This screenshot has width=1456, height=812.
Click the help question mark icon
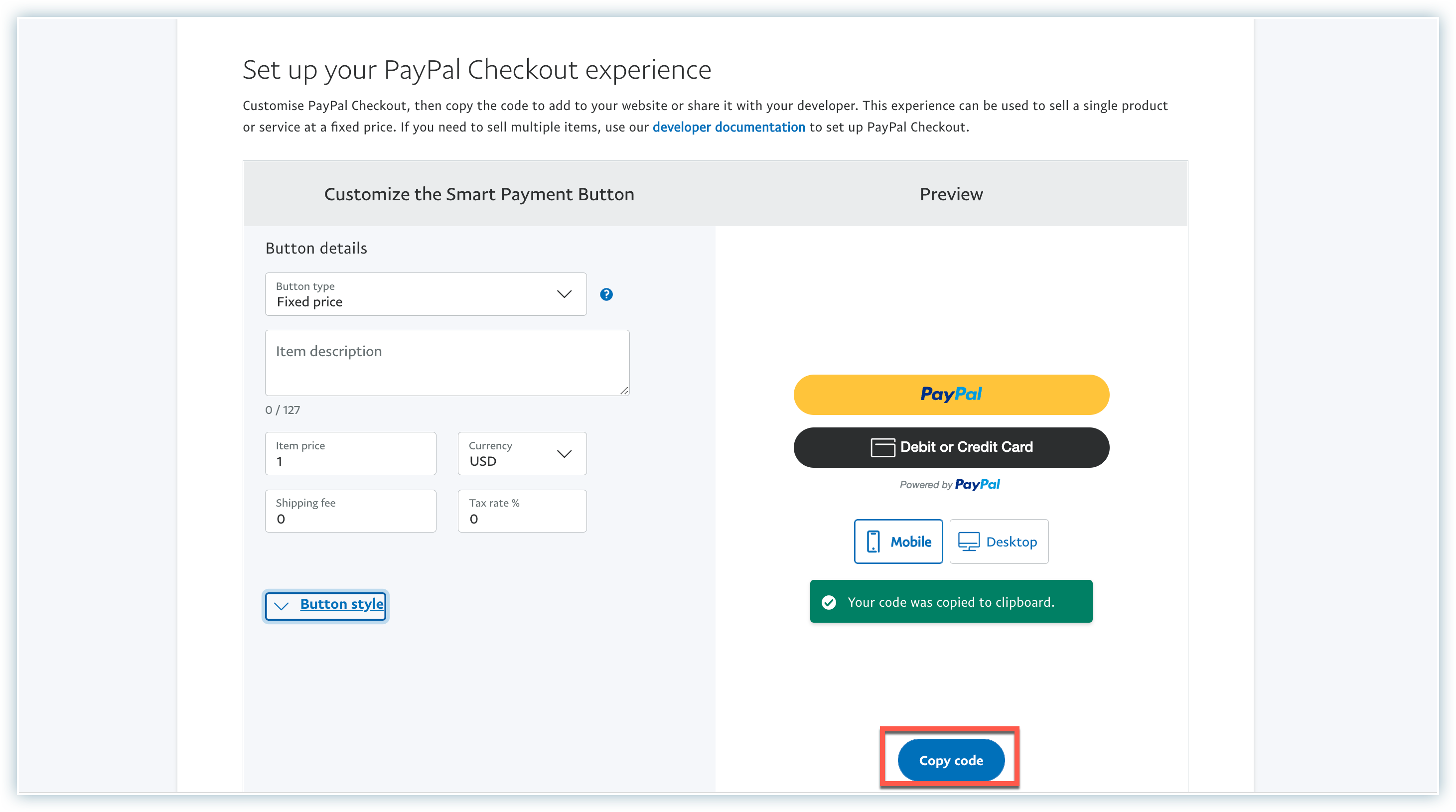pyautogui.click(x=607, y=294)
